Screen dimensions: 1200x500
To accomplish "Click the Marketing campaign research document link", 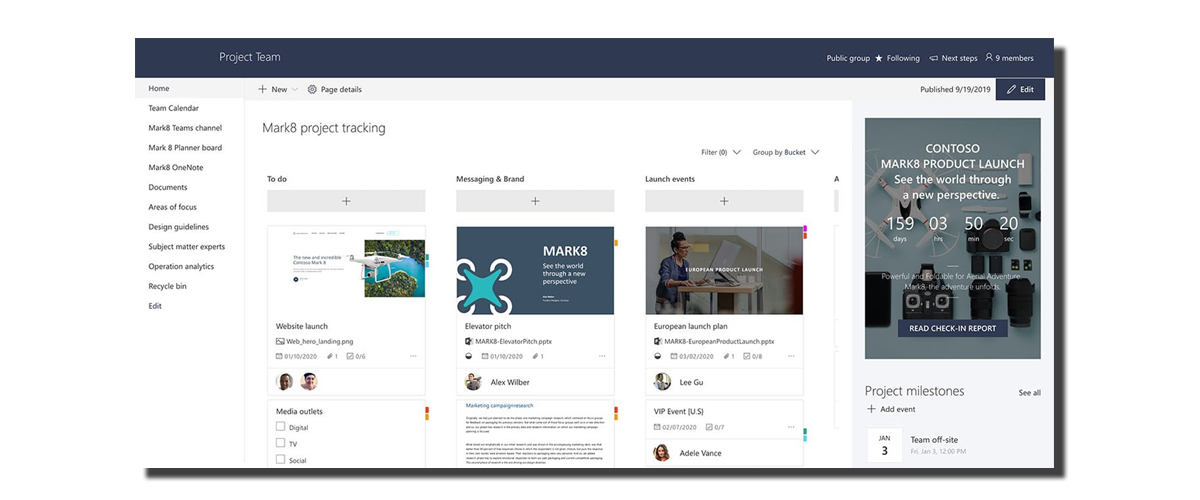I will 502,405.
